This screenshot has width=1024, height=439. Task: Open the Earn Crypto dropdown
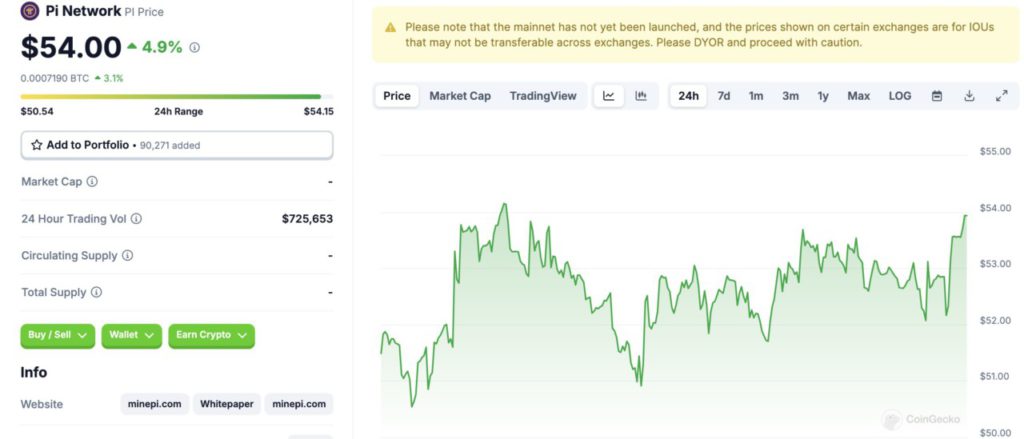point(211,335)
